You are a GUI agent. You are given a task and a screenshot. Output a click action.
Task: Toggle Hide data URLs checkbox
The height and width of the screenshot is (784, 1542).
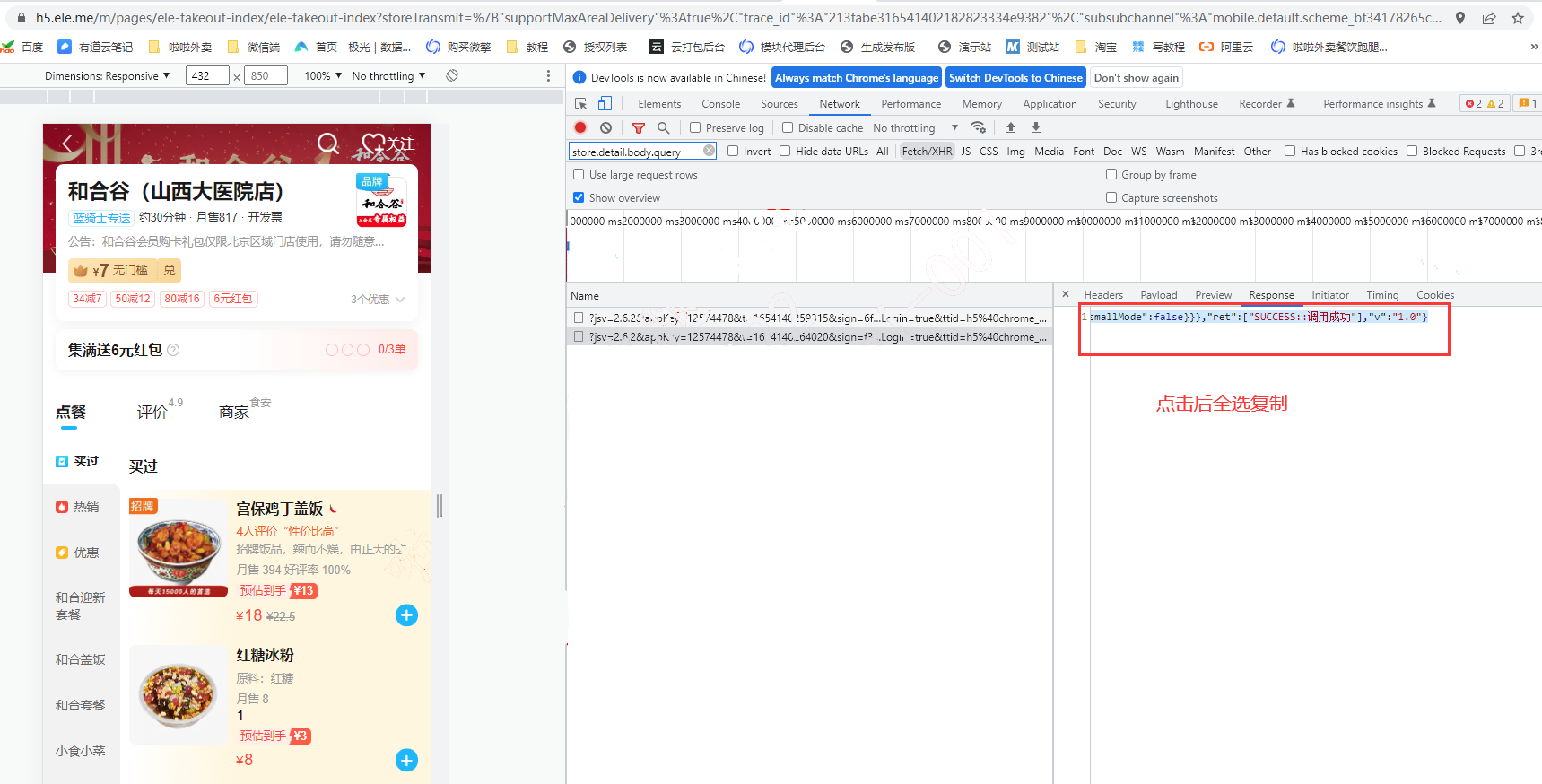tap(785, 151)
